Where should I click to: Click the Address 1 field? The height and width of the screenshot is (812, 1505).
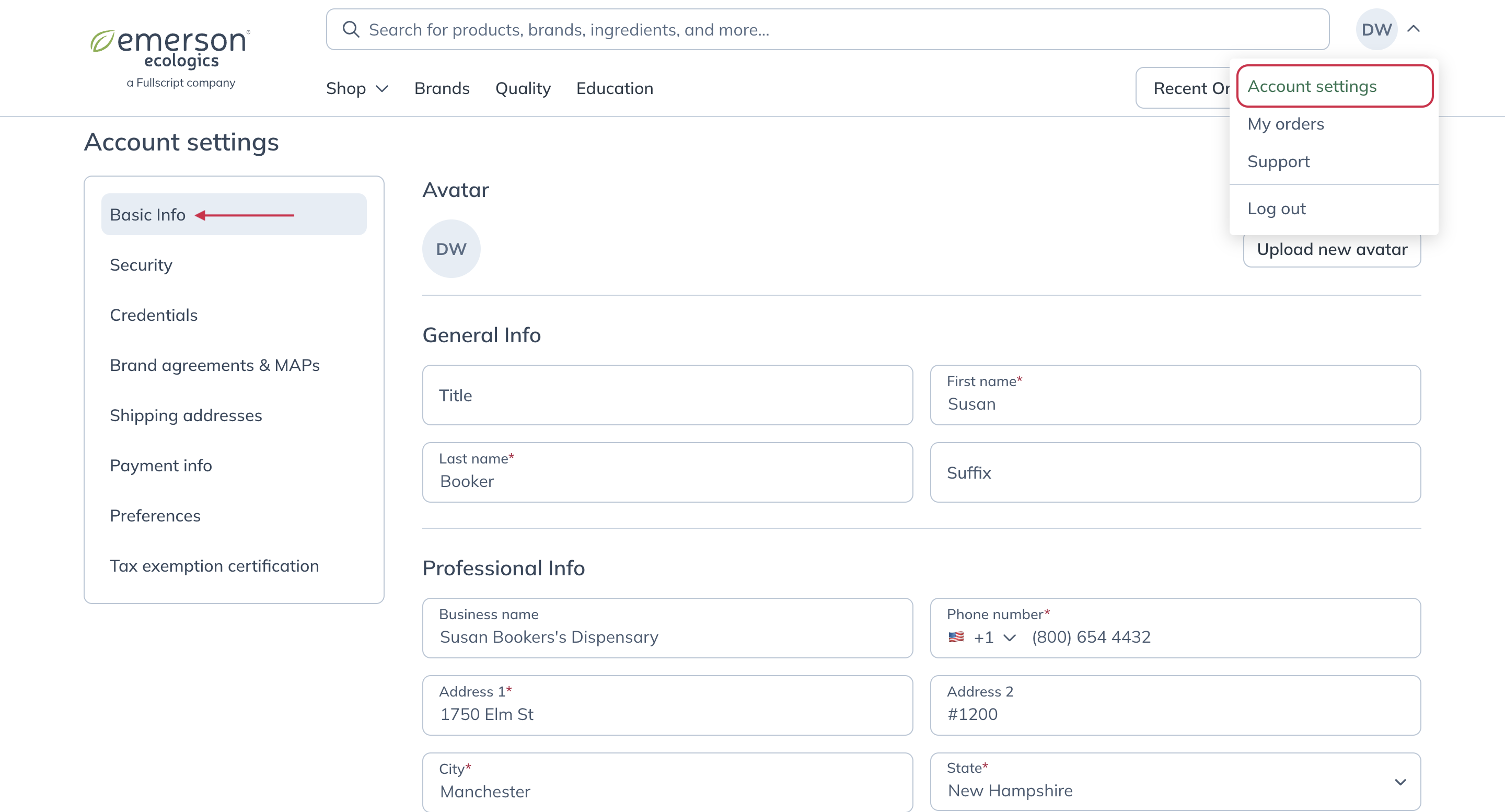click(x=667, y=705)
